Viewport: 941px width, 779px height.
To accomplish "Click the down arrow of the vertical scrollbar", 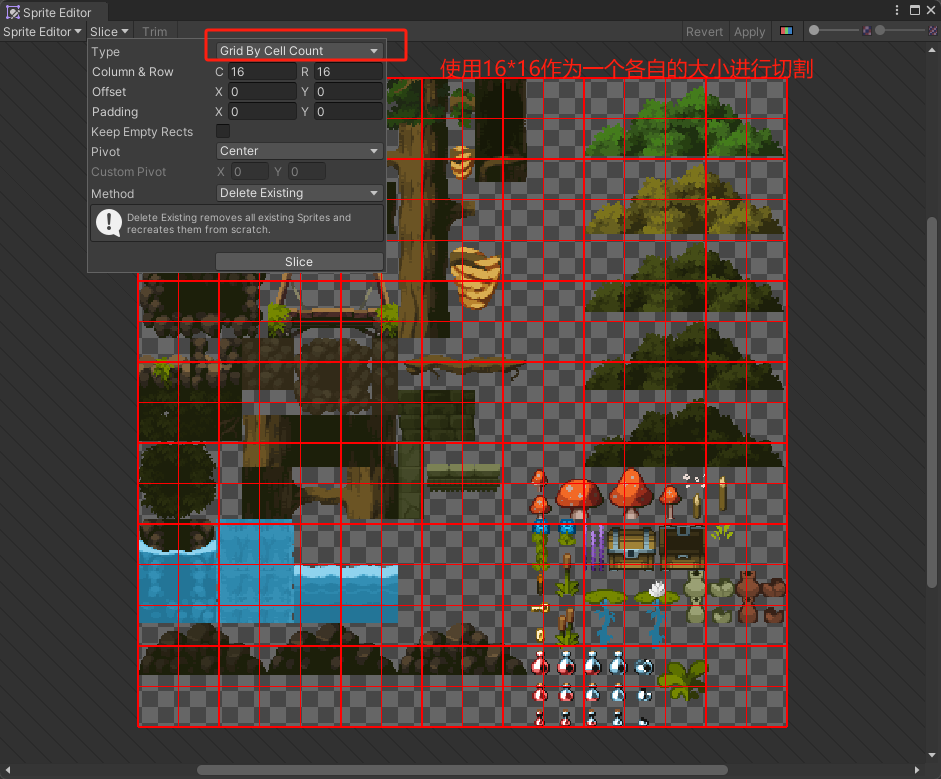I will (931, 755).
